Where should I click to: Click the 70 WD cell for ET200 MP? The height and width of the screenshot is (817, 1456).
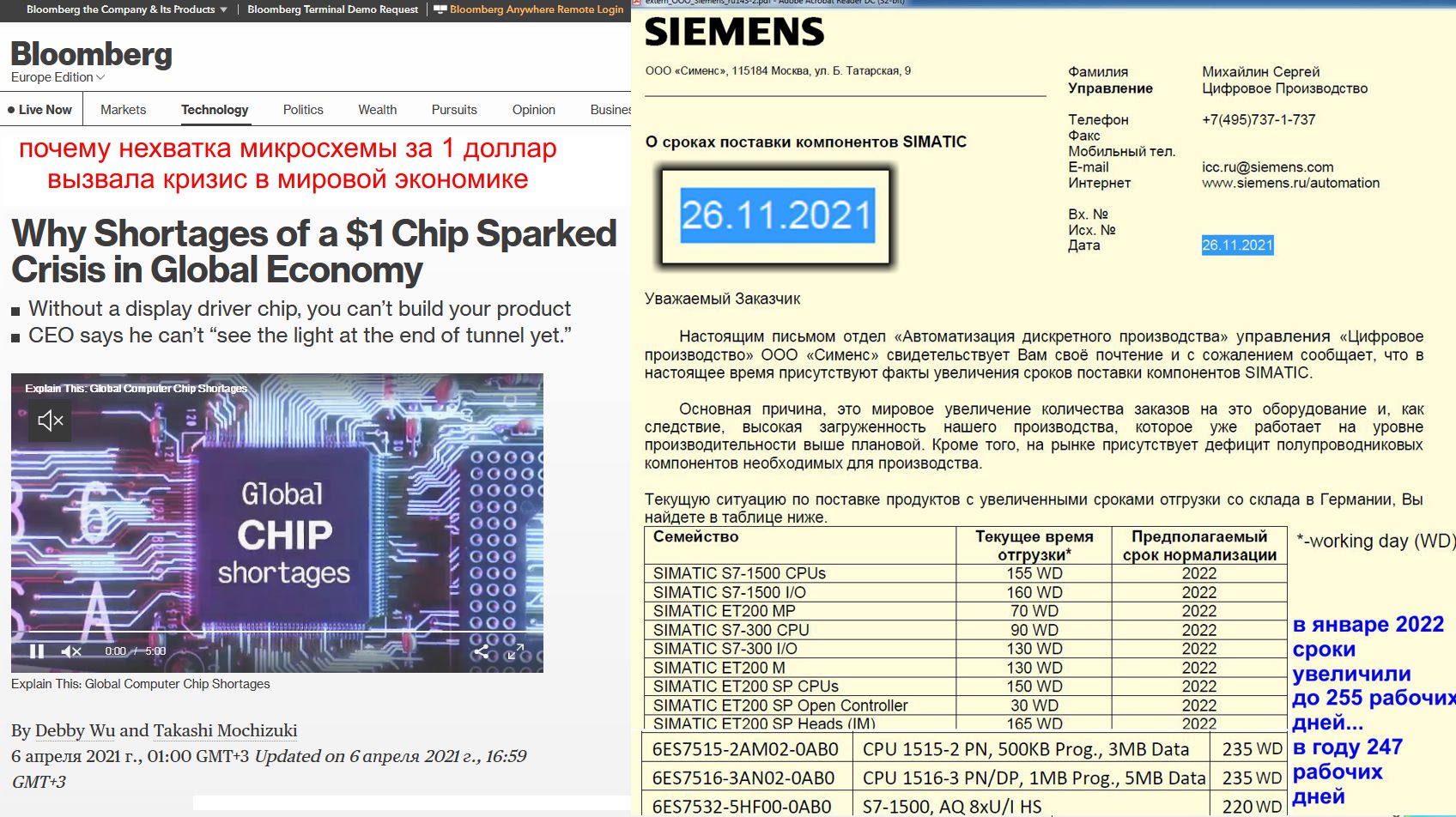(x=1034, y=611)
